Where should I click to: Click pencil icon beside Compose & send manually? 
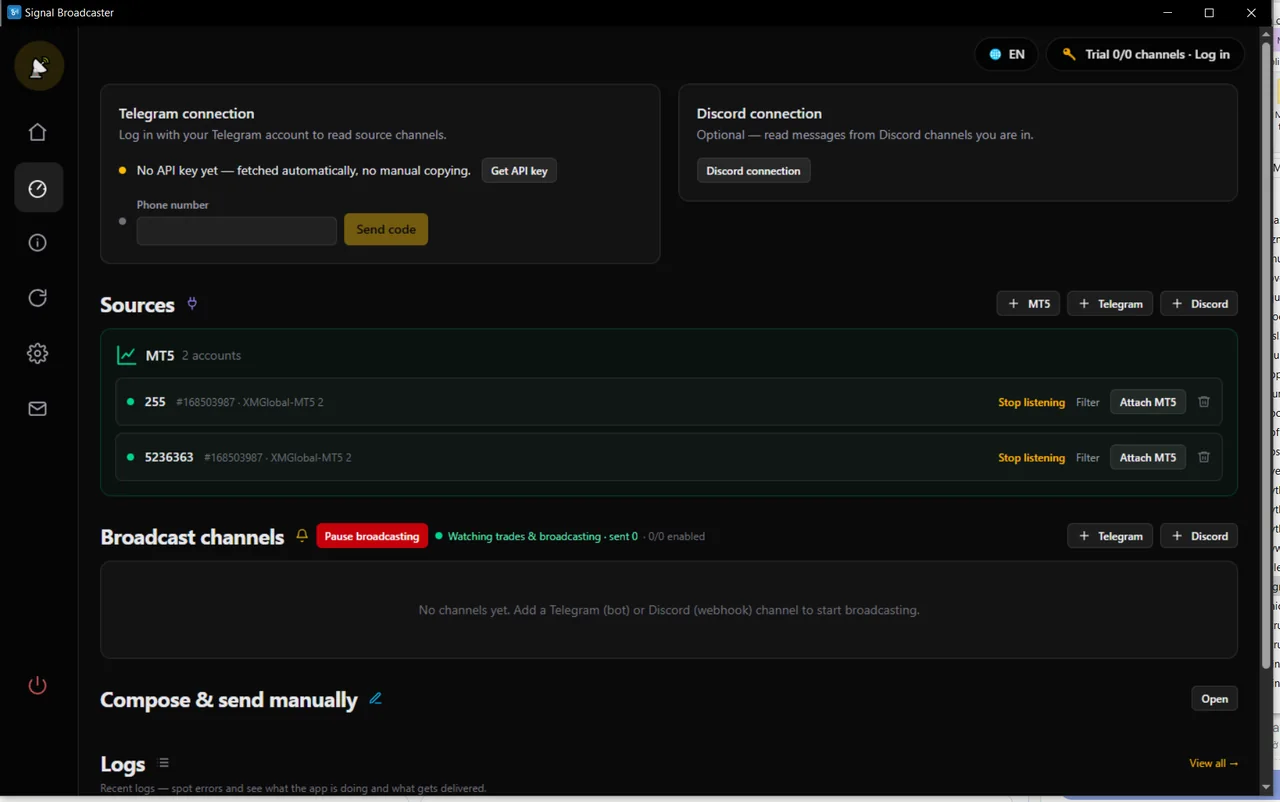point(376,699)
